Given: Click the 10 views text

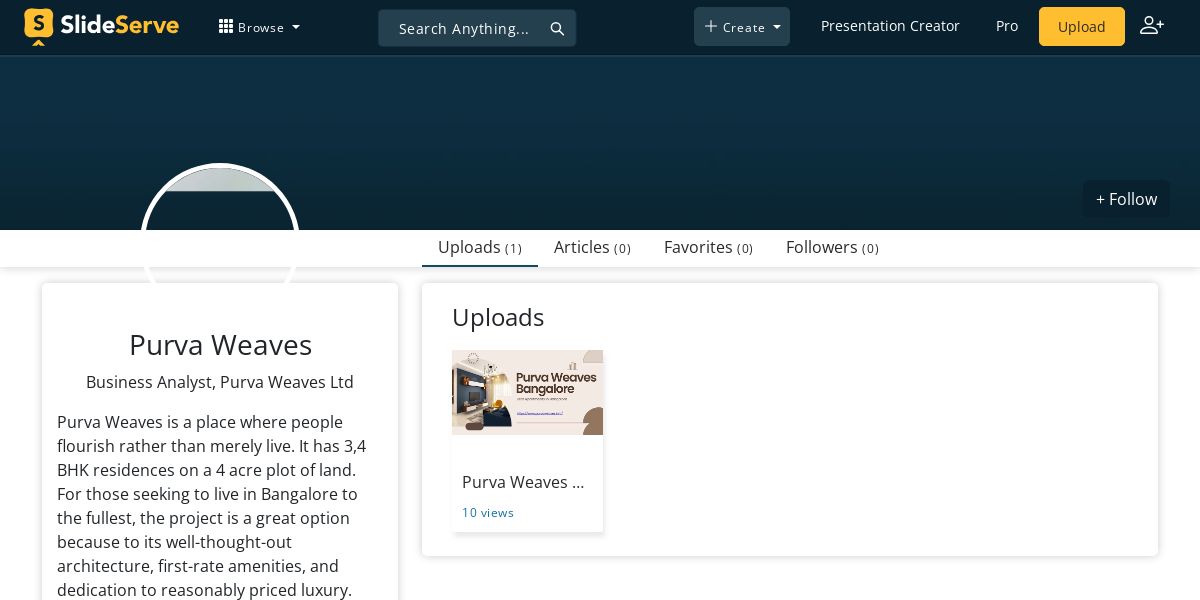Looking at the screenshot, I should 488,513.
